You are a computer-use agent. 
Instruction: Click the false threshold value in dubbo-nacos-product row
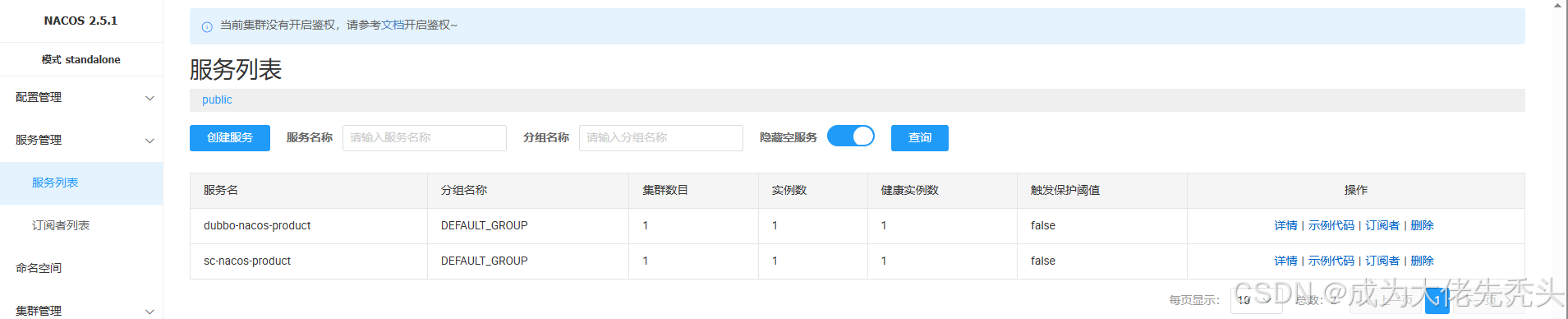(x=1043, y=225)
